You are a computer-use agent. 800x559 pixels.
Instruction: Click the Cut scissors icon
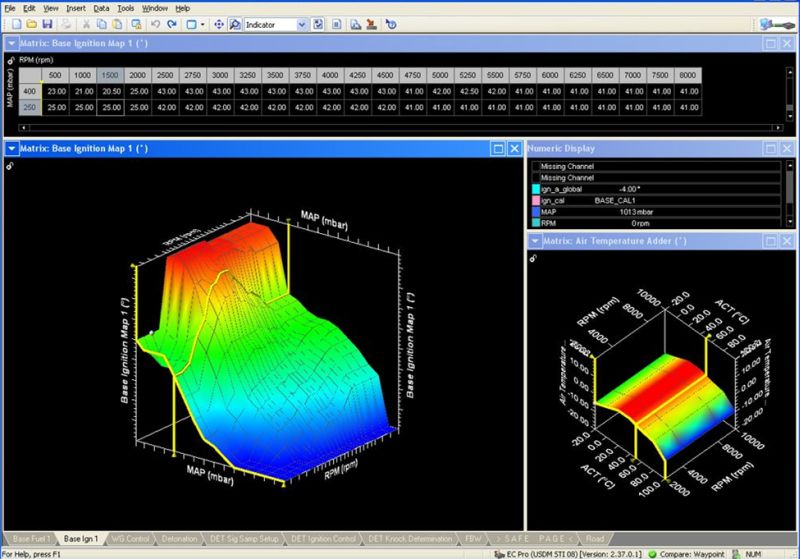point(87,23)
